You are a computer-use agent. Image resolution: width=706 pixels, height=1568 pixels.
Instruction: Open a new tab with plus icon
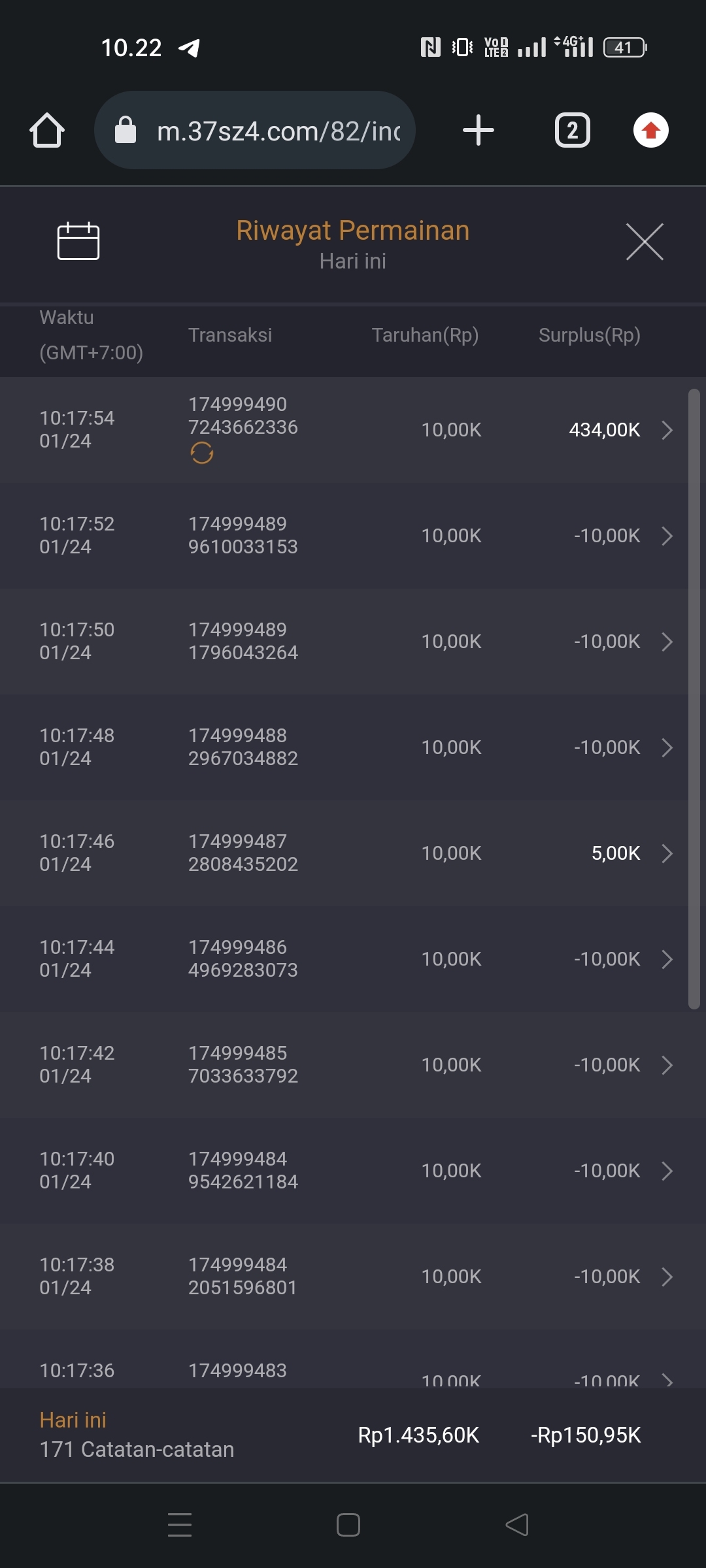tap(478, 130)
